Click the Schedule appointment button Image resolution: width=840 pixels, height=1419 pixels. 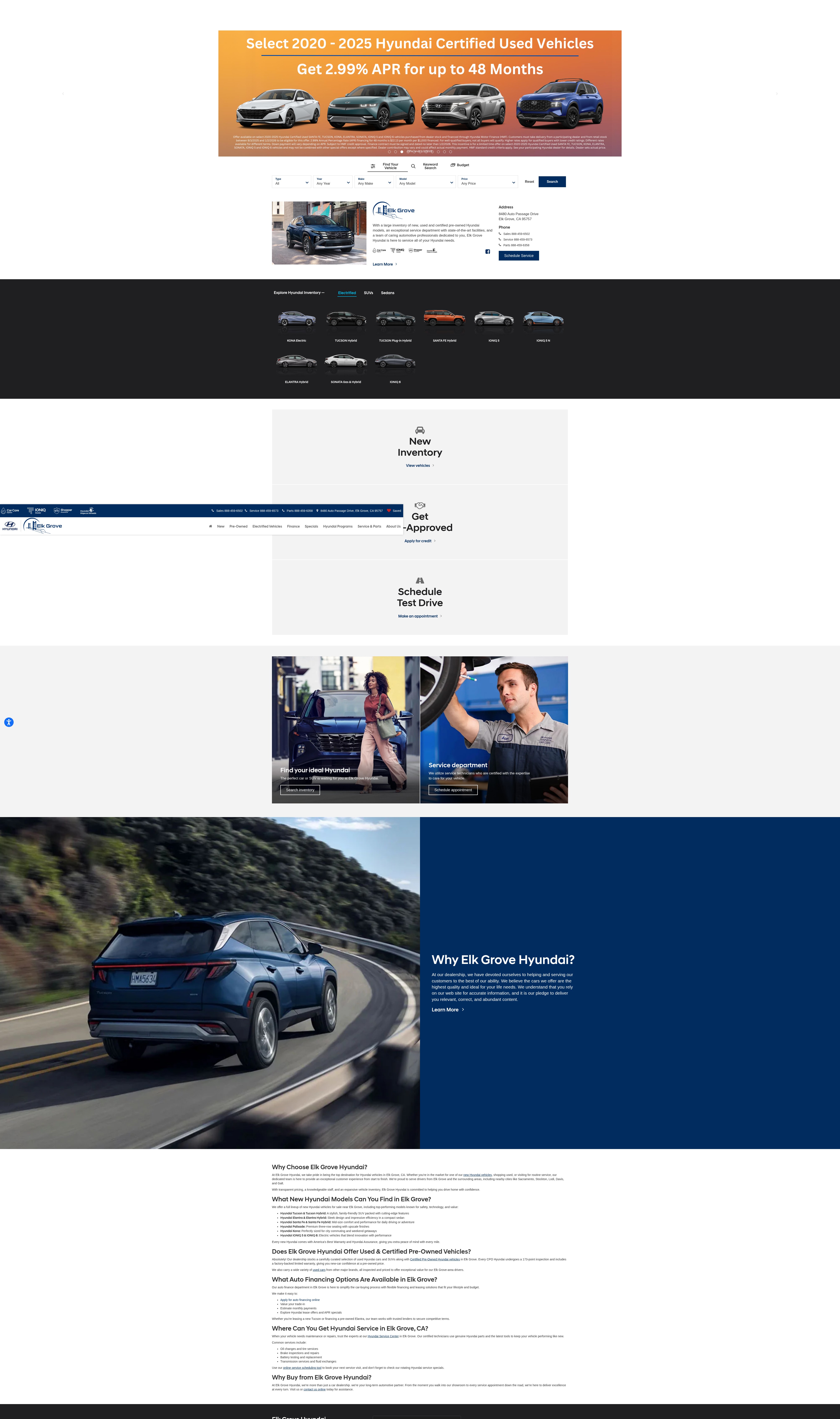(x=453, y=790)
